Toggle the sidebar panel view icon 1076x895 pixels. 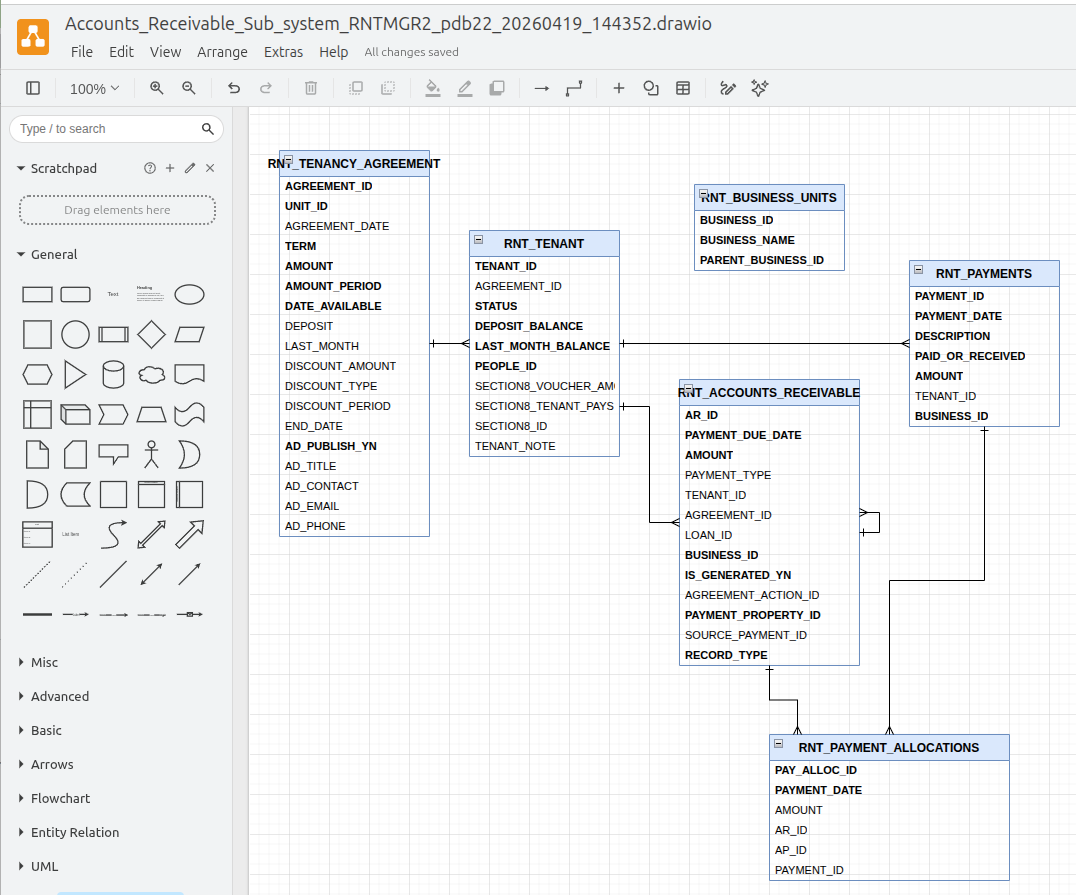[x=33, y=88]
